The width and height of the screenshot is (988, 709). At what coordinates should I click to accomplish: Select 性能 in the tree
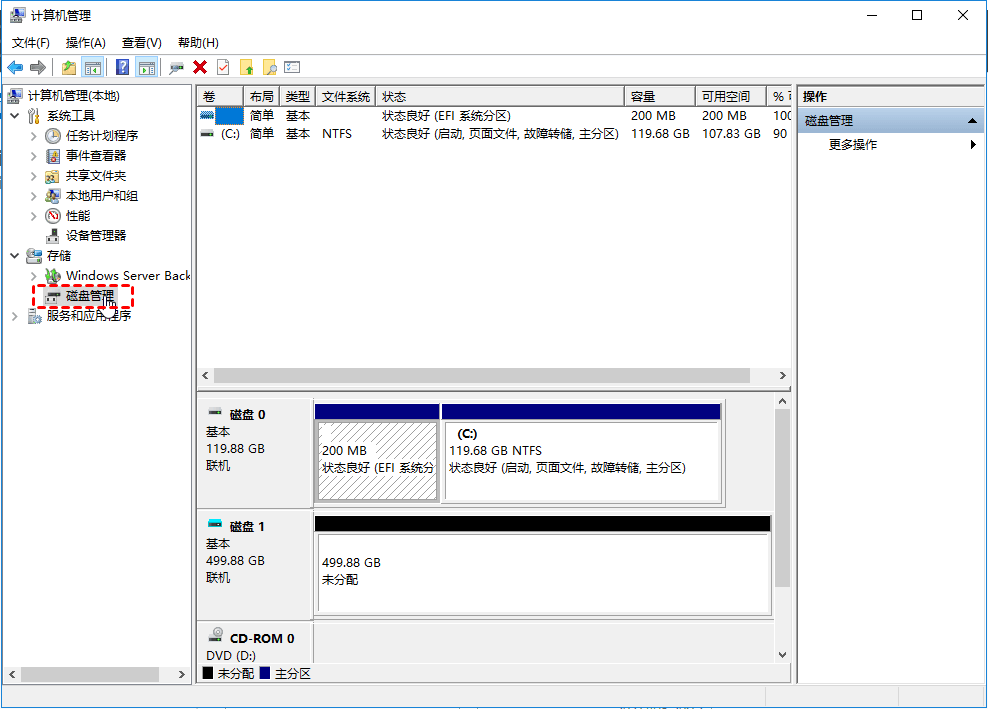(78, 216)
